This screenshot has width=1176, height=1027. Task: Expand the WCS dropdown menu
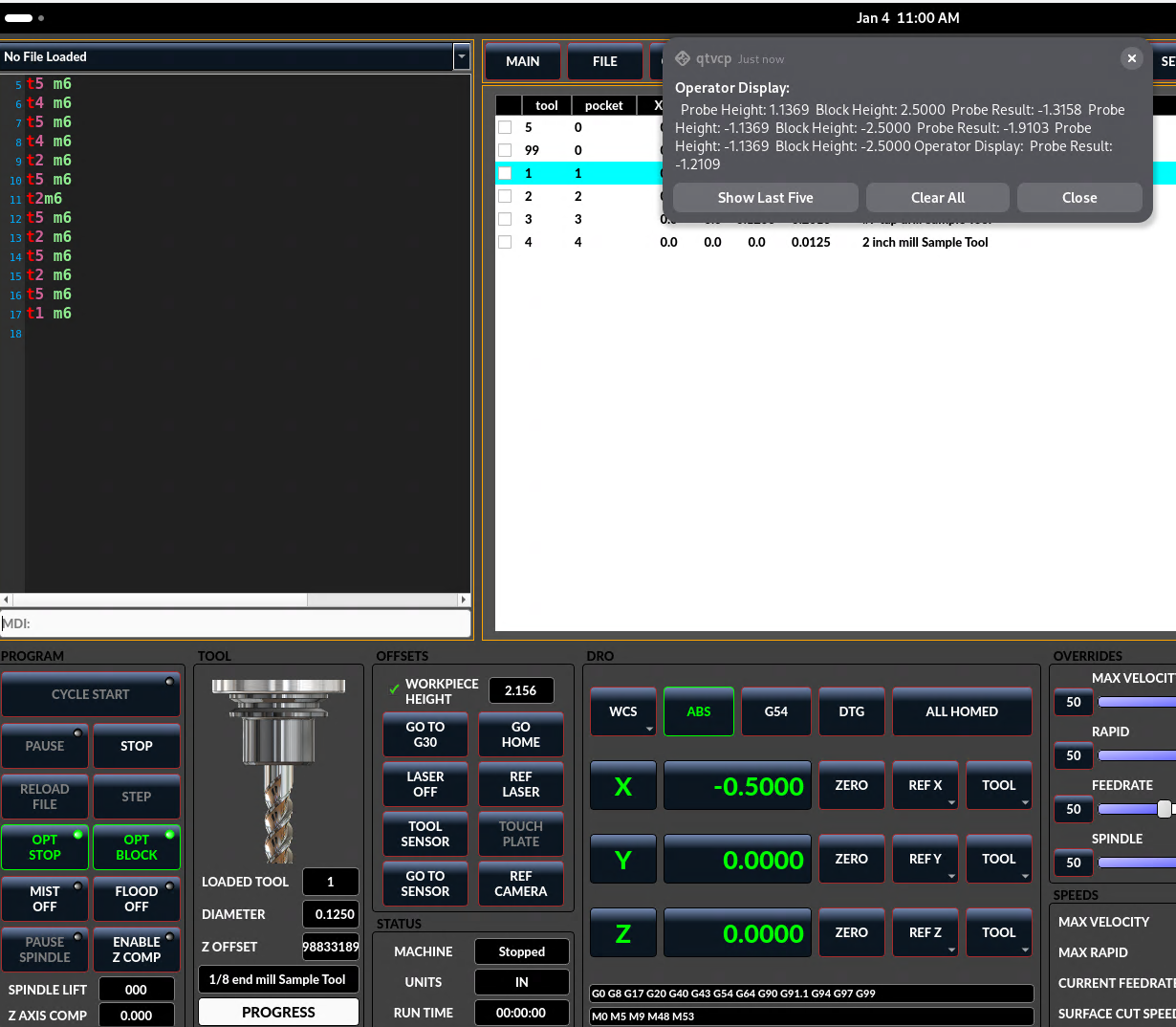[x=623, y=711]
